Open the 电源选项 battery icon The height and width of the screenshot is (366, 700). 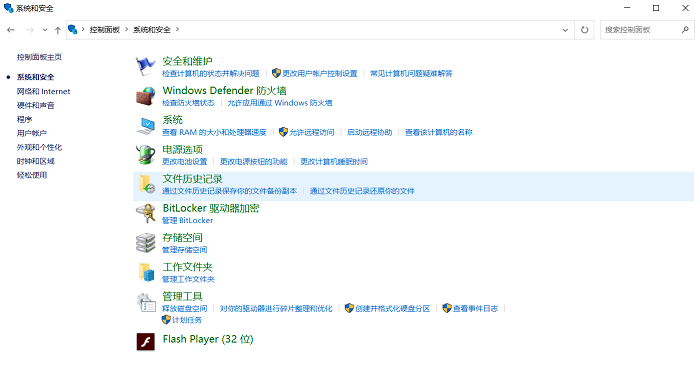point(146,155)
